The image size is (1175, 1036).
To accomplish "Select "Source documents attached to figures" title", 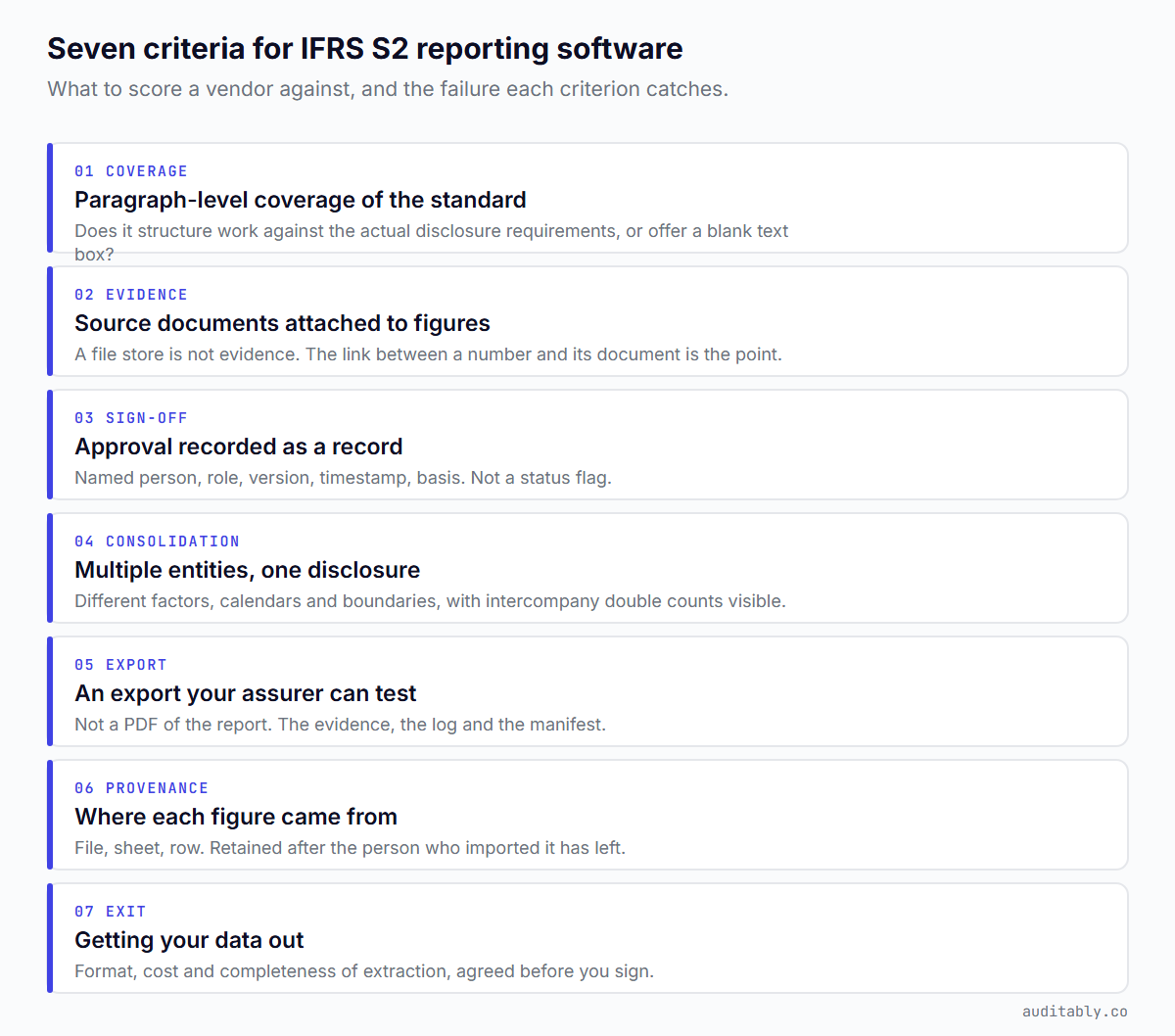I will tap(282, 323).
